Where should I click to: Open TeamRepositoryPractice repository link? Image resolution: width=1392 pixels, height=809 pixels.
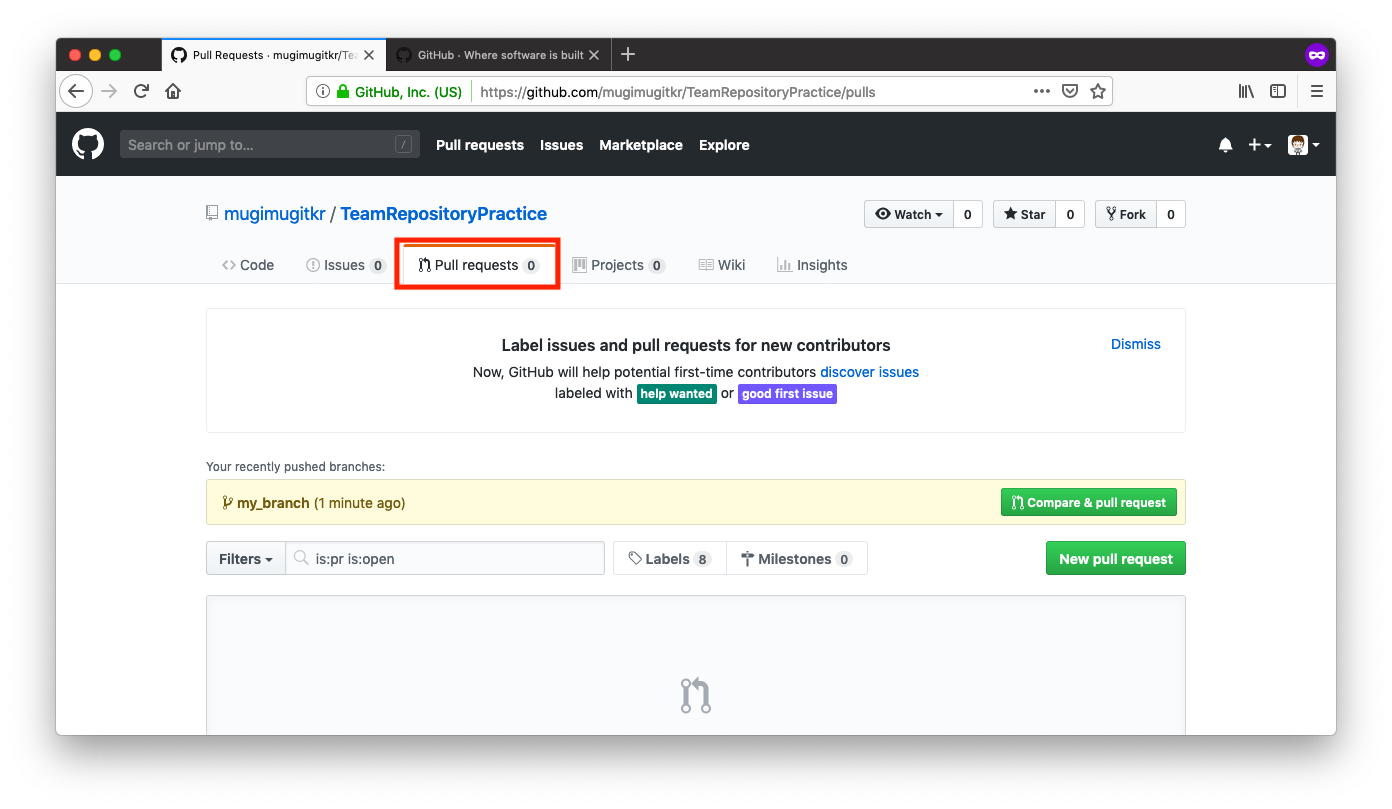point(444,214)
